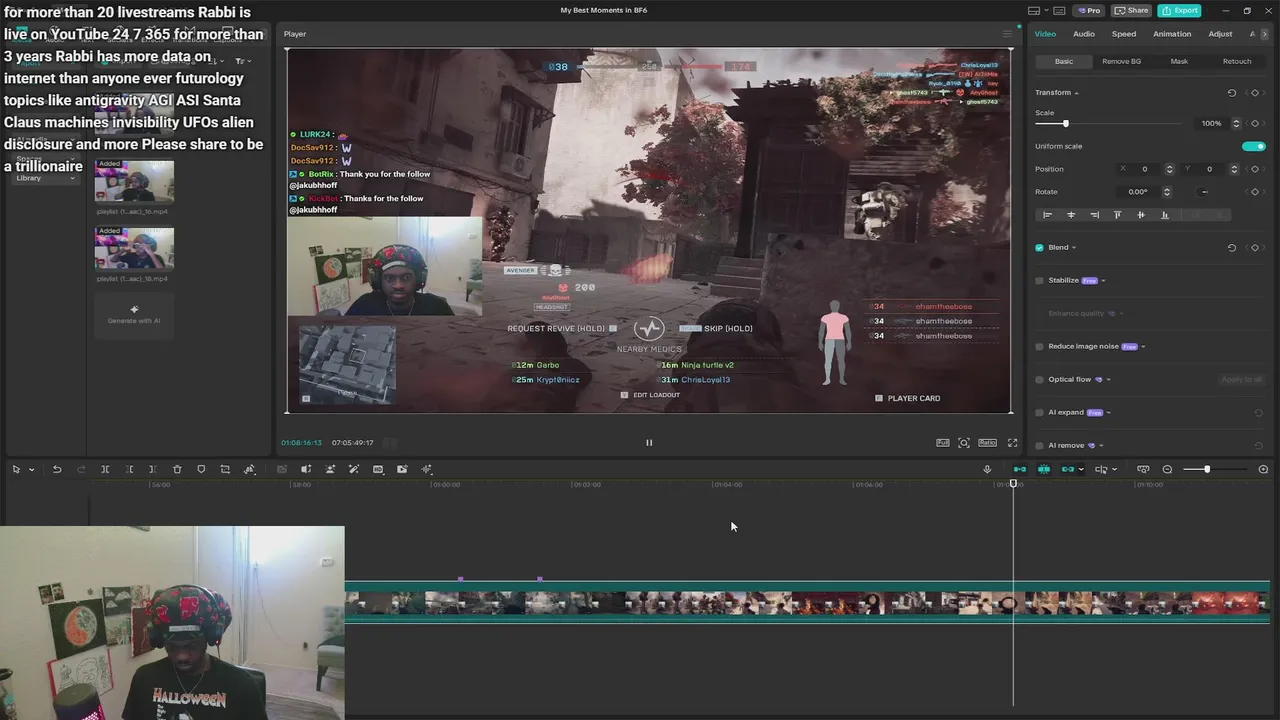Enable the AI expand checkbox

point(1039,412)
